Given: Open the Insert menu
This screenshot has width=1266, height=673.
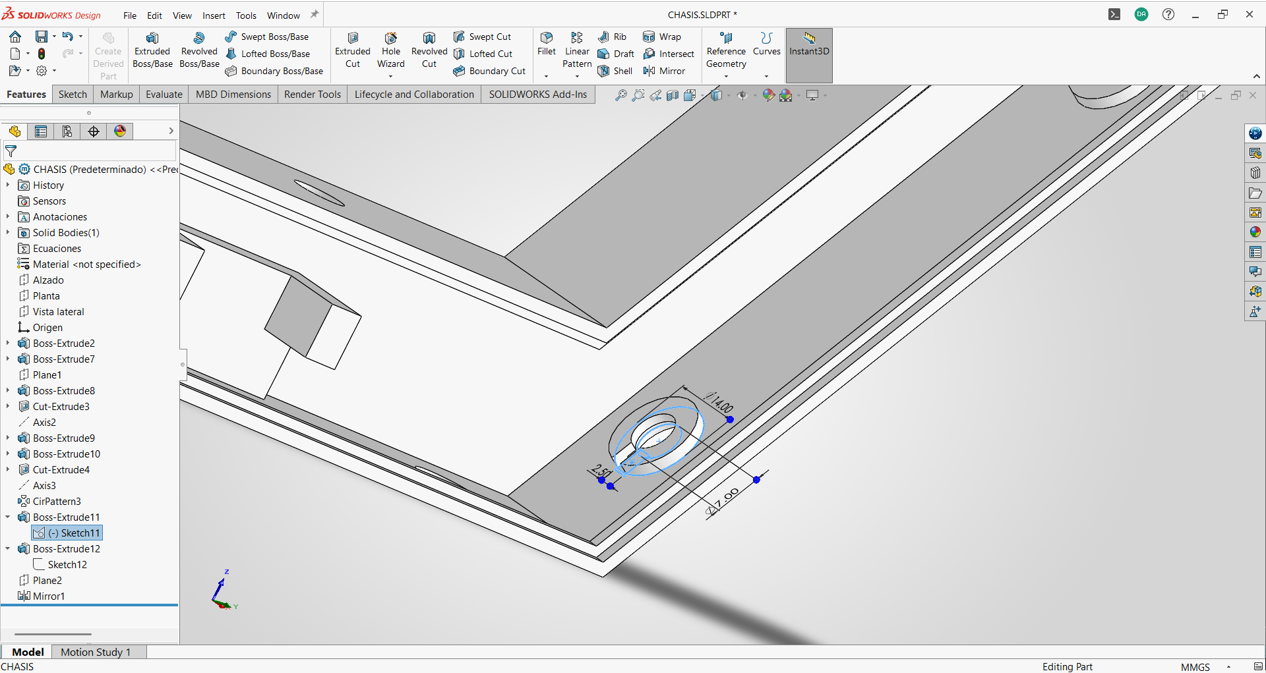Looking at the screenshot, I should click(214, 15).
